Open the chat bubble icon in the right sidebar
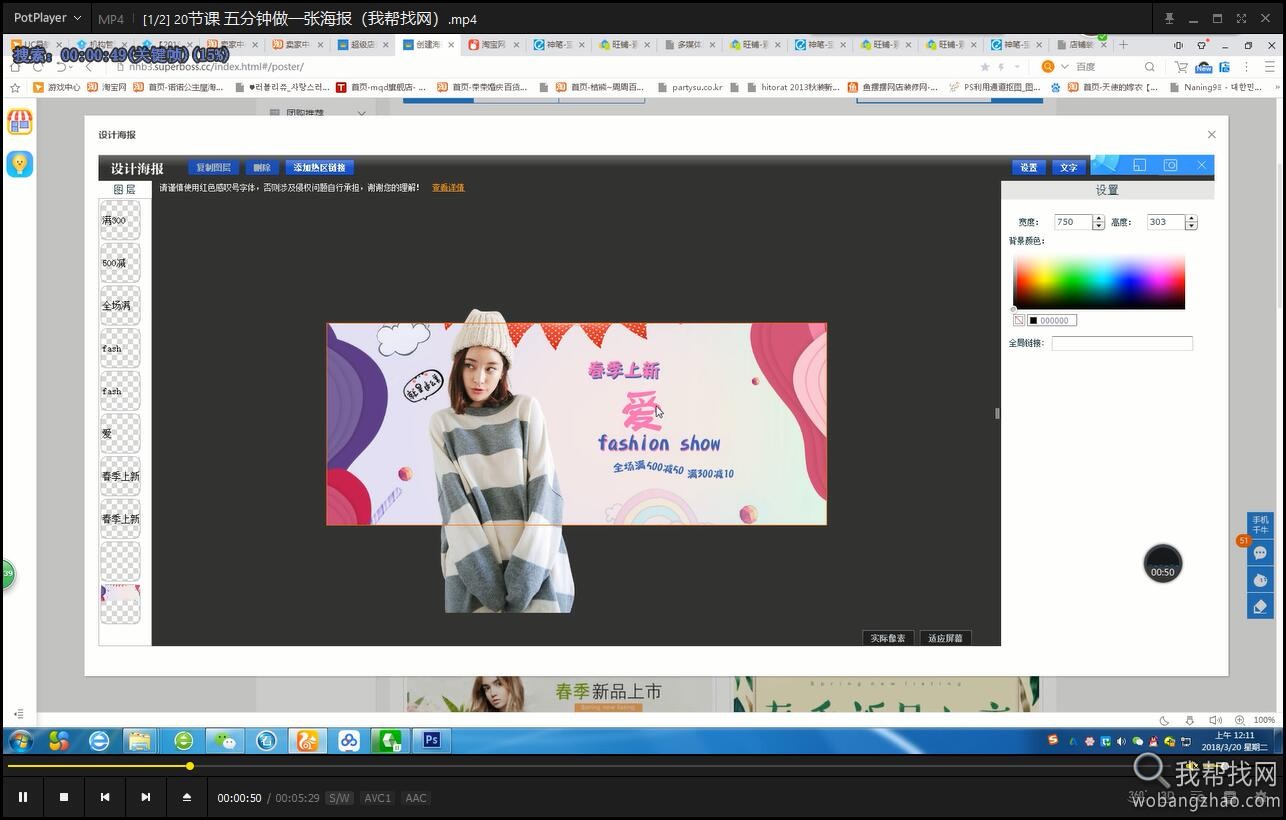 pos(1260,552)
